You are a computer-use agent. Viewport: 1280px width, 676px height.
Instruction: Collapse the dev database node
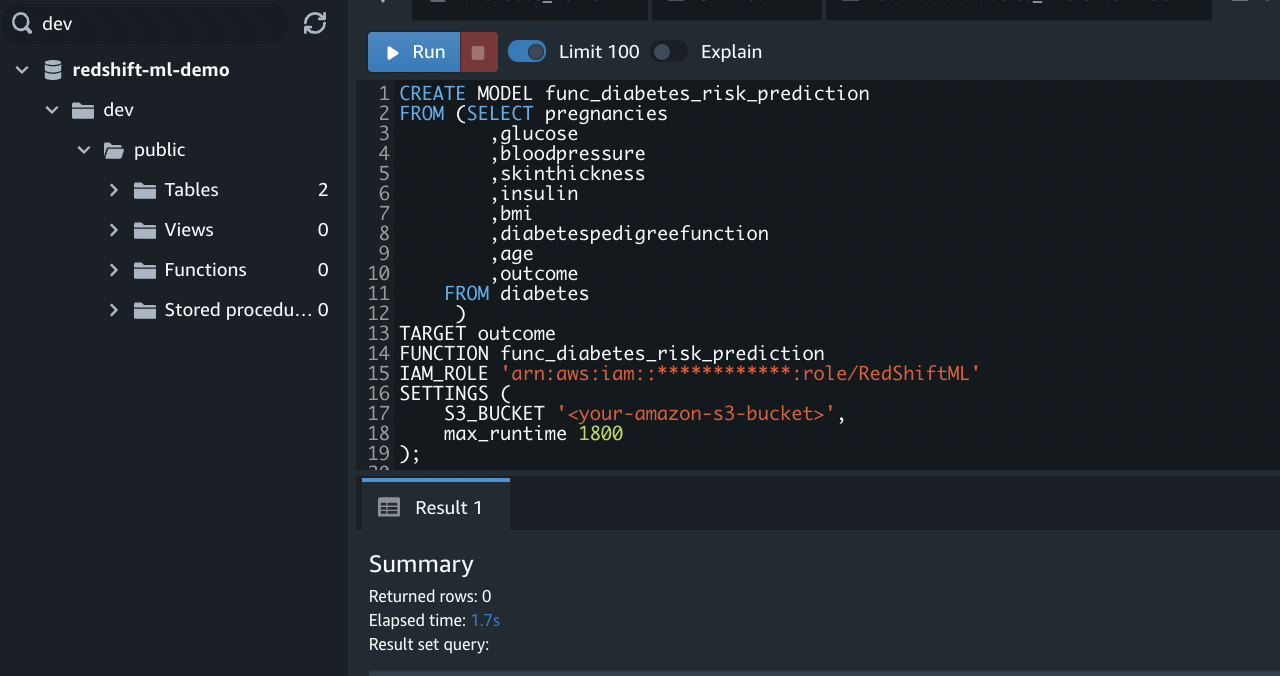pos(52,110)
